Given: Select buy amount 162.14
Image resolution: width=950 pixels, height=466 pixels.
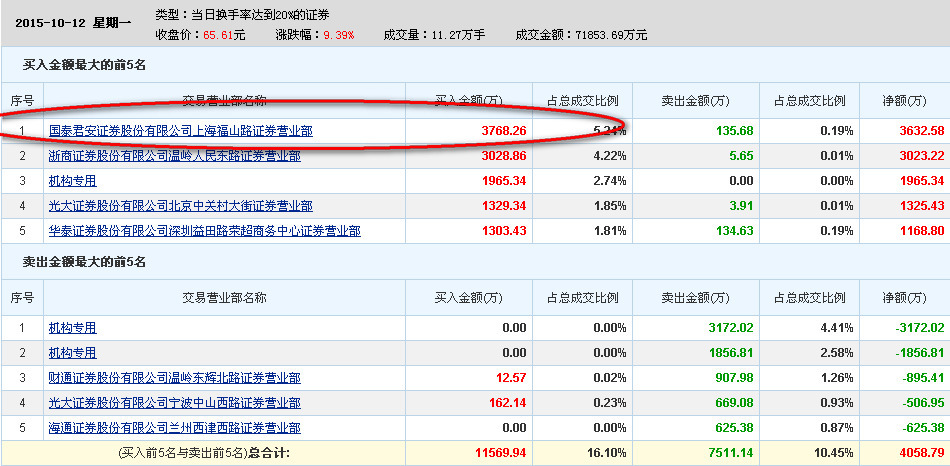Looking at the screenshot, I should [508, 403].
